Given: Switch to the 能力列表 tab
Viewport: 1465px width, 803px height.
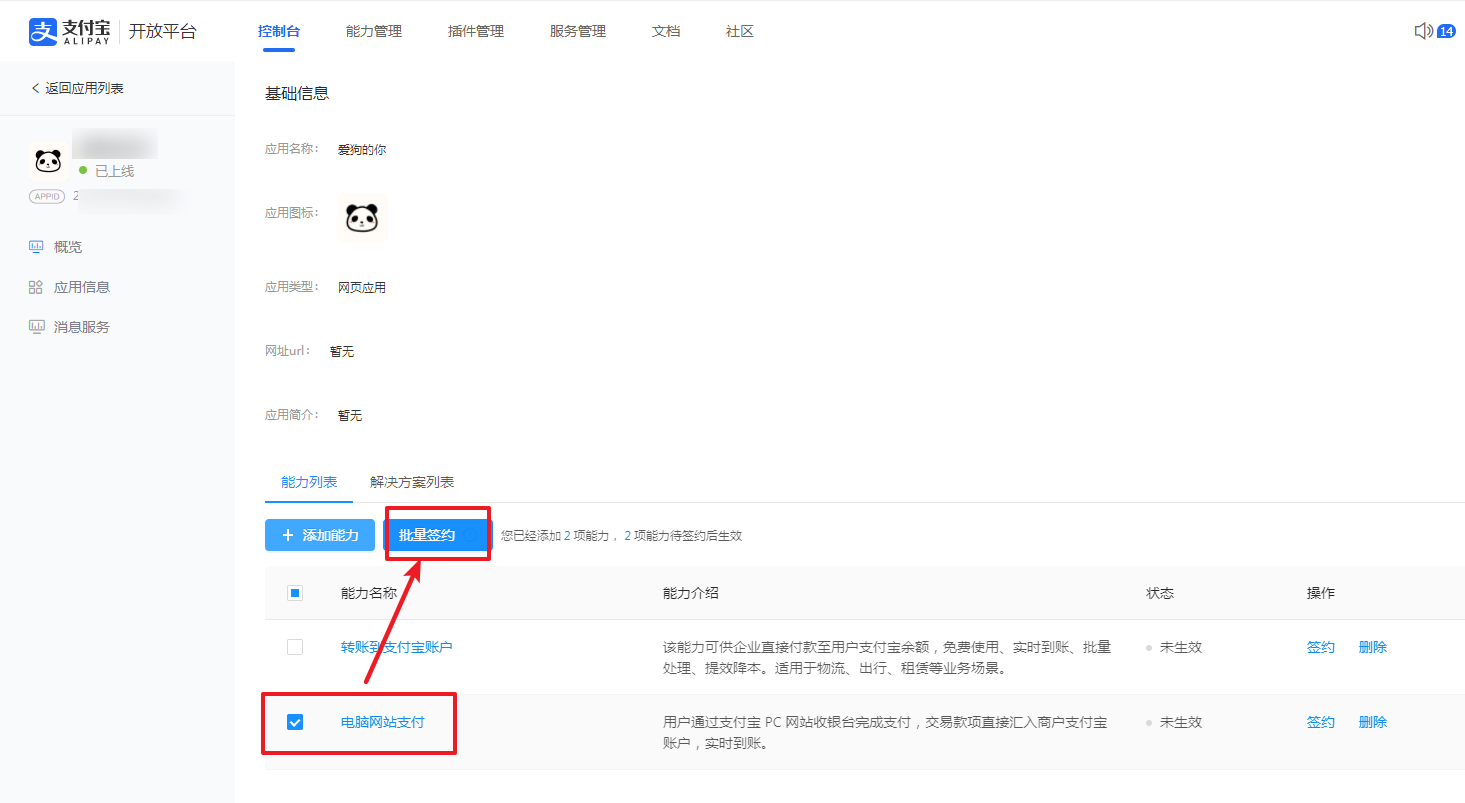Looking at the screenshot, I should (x=309, y=482).
